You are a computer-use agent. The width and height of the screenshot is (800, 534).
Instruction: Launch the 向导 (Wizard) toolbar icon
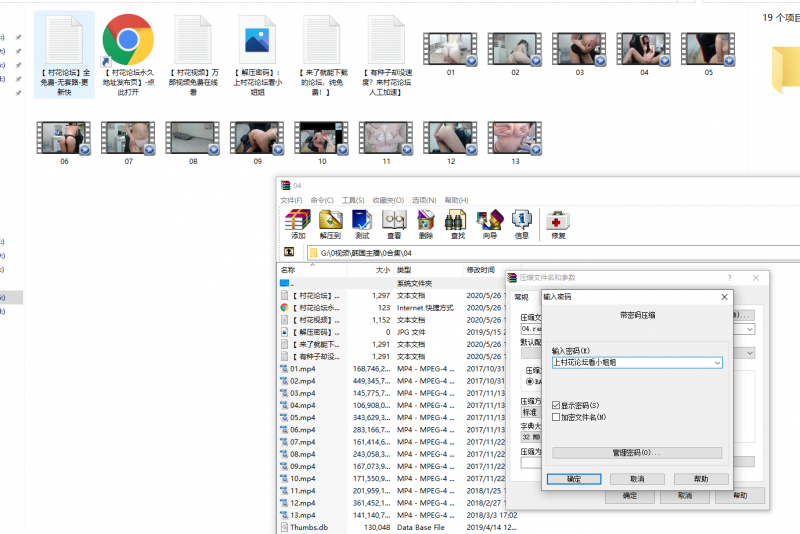489,225
